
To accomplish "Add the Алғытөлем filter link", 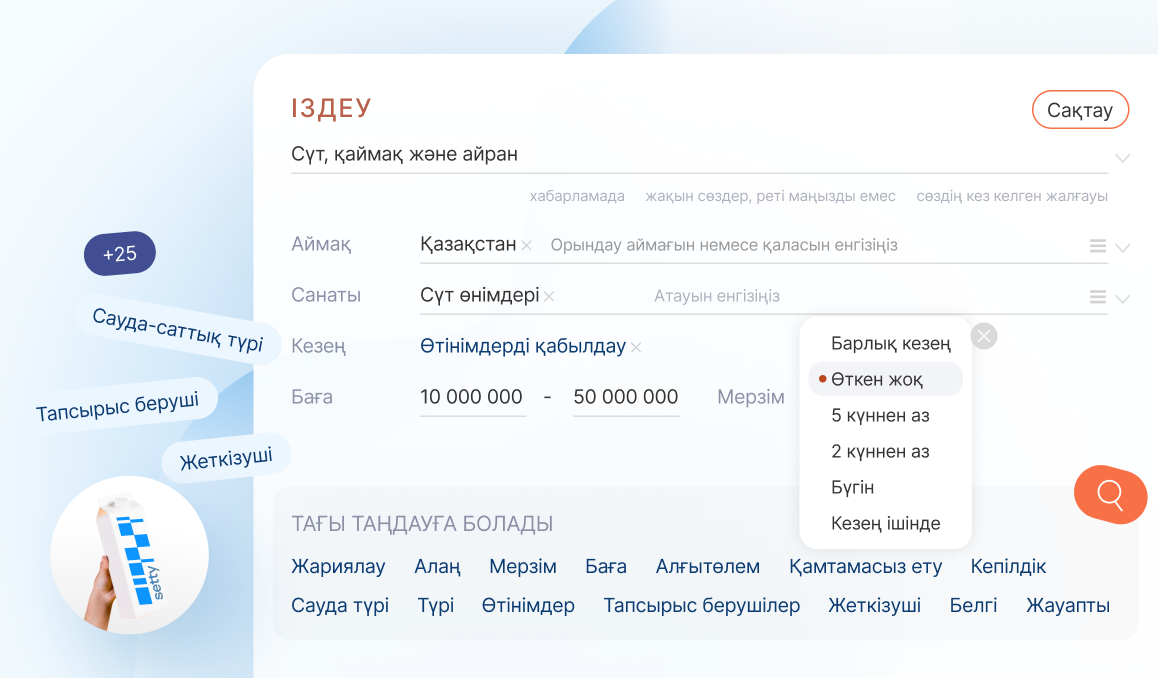I will pos(707,567).
